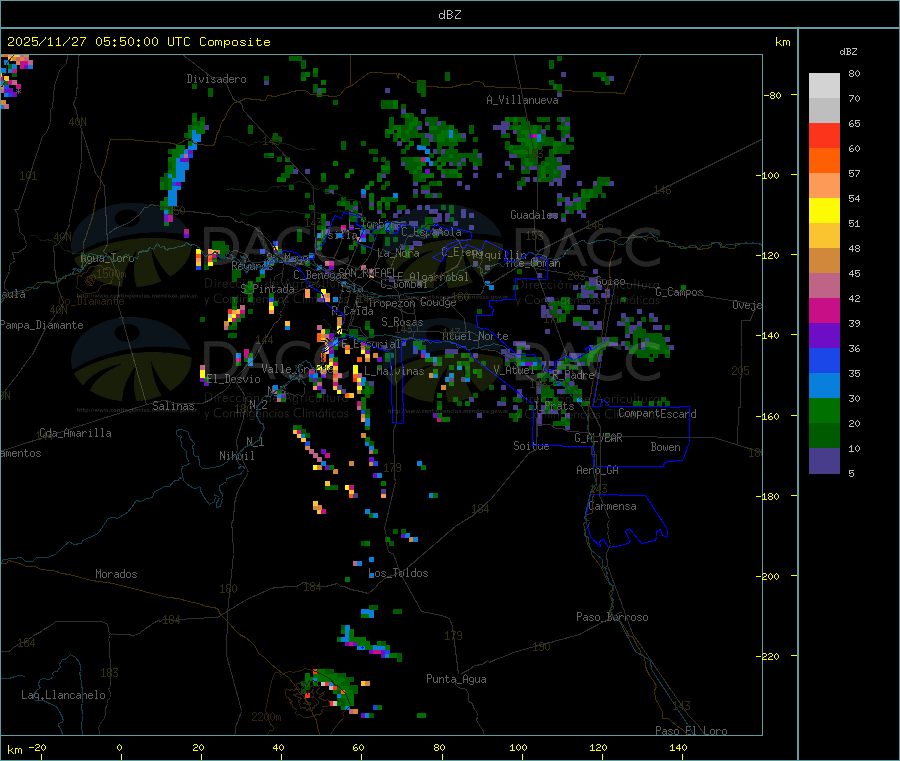
Task: Click the Soitue map label
Action: pyautogui.click(x=531, y=446)
